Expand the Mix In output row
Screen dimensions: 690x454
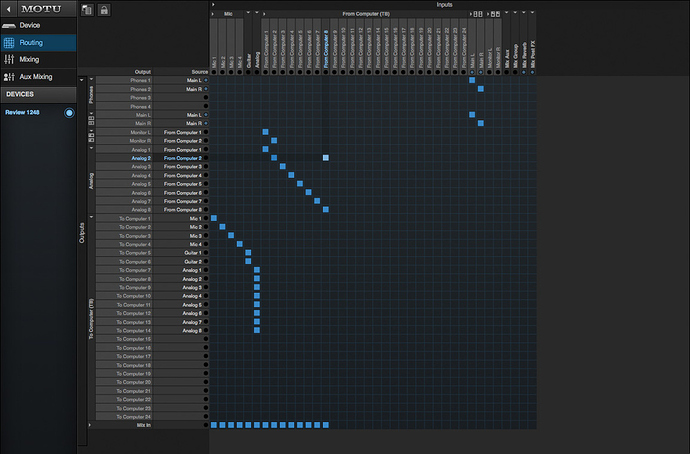91,425
